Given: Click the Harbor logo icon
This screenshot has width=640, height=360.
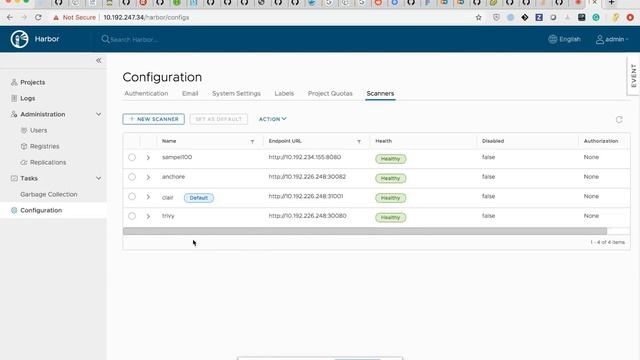Looking at the screenshot, I should [19, 39].
